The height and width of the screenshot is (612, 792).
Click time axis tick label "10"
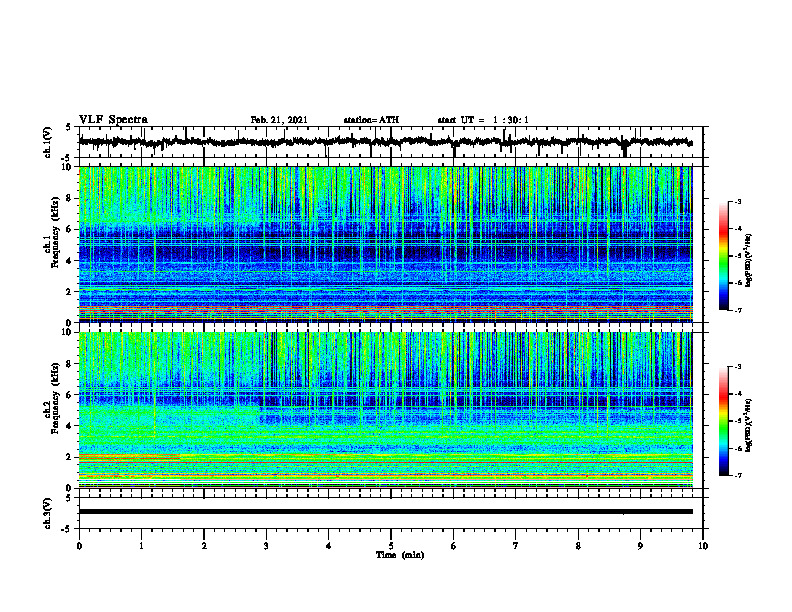click(703, 546)
